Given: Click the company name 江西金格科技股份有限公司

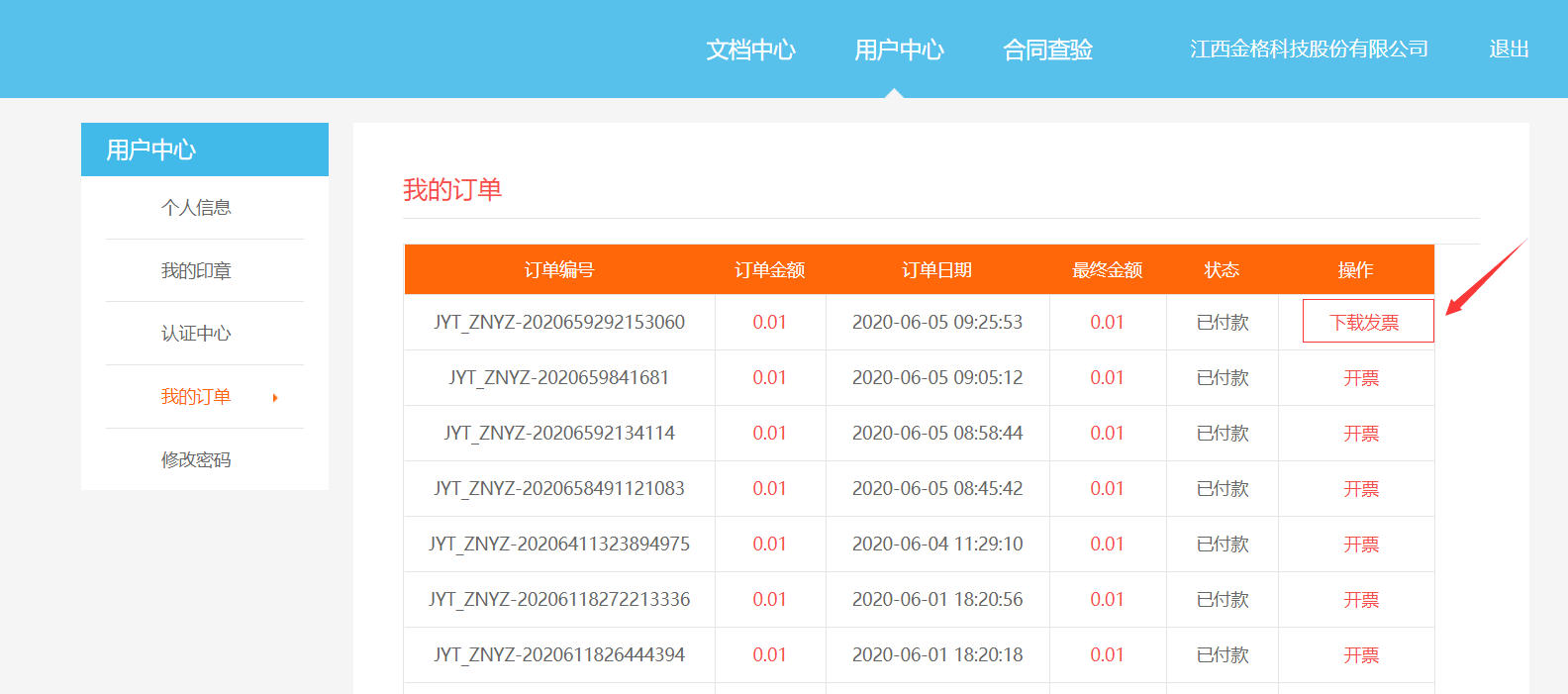Looking at the screenshot, I should coord(1308,50).
